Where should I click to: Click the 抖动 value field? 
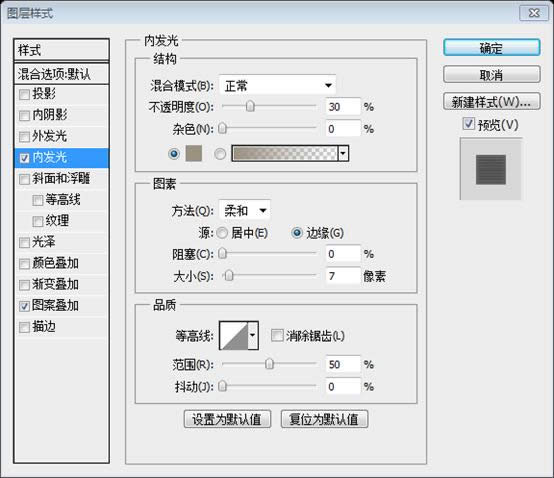pyautogui.click(x=343, y=386)
